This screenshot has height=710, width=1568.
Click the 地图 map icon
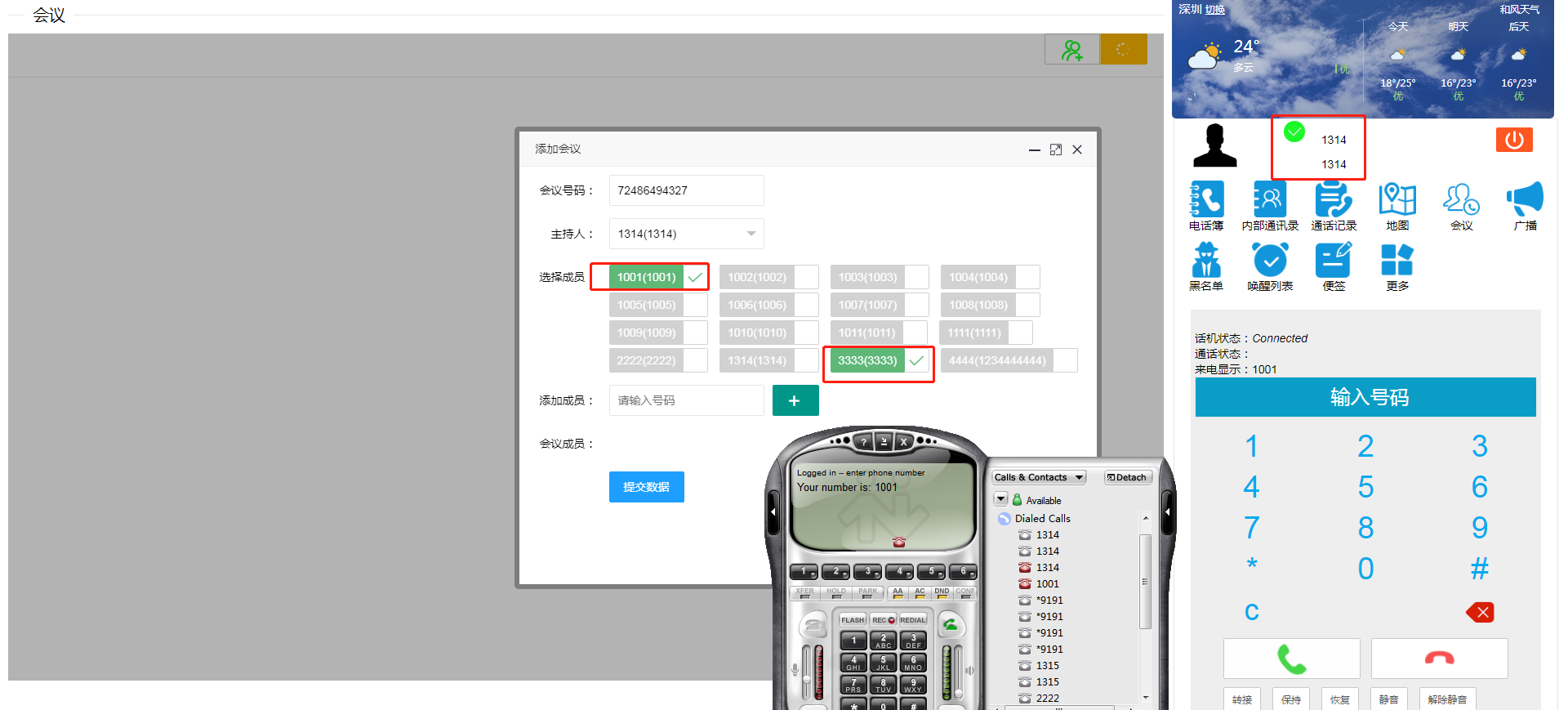pos(1396,199)
